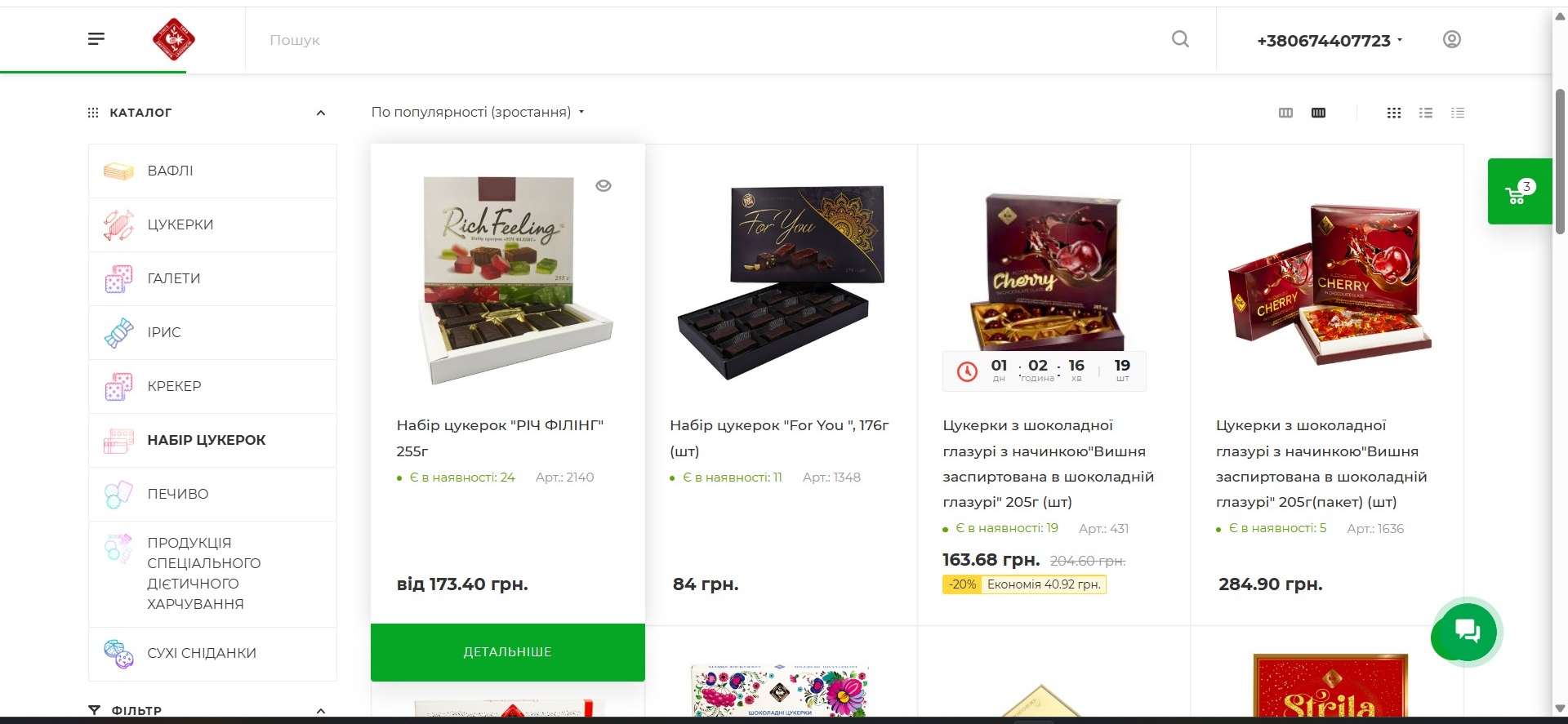This screenshot has width=1568, height=724.
Task: Click the ДЕТАЛЬНІШЕ button
Action: 508,652
